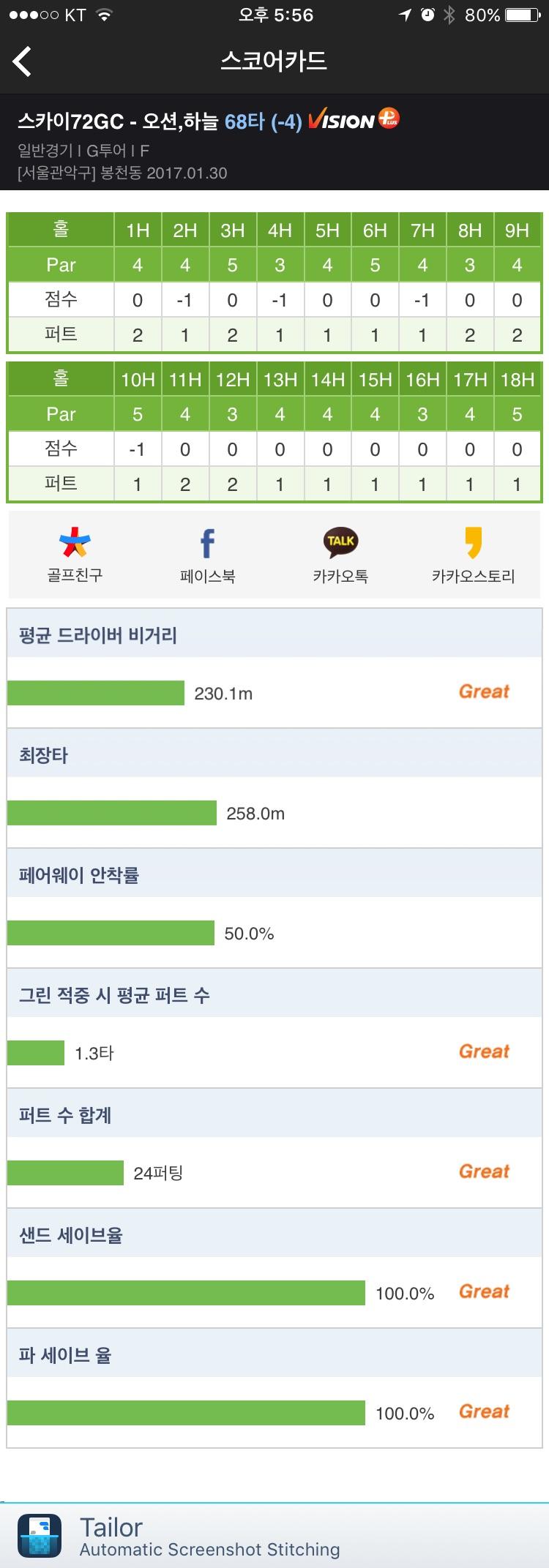
Task: Tap the Vision Plus logo
Action: click(x=354, y=120)
